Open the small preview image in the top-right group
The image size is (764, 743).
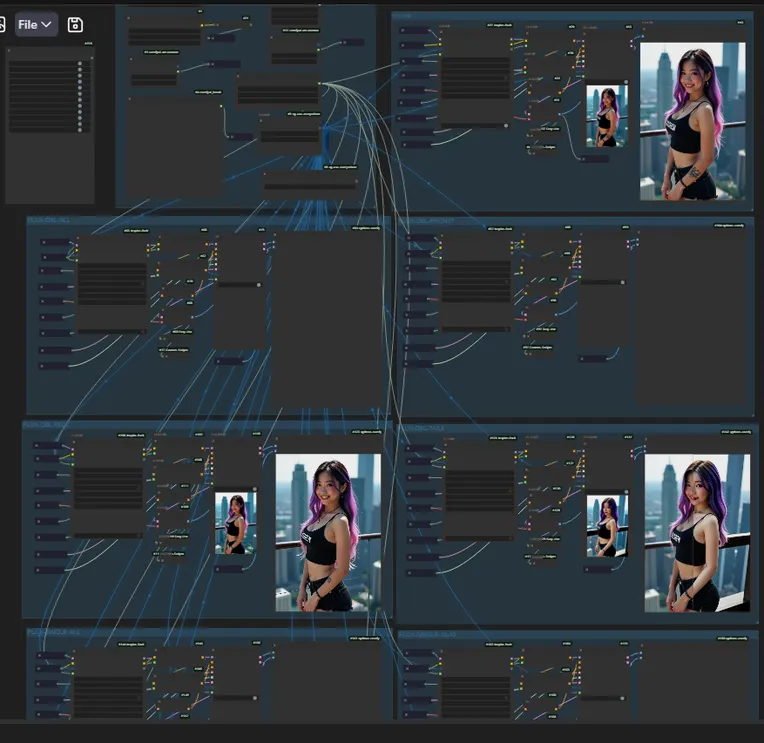[x=607, y=116]
